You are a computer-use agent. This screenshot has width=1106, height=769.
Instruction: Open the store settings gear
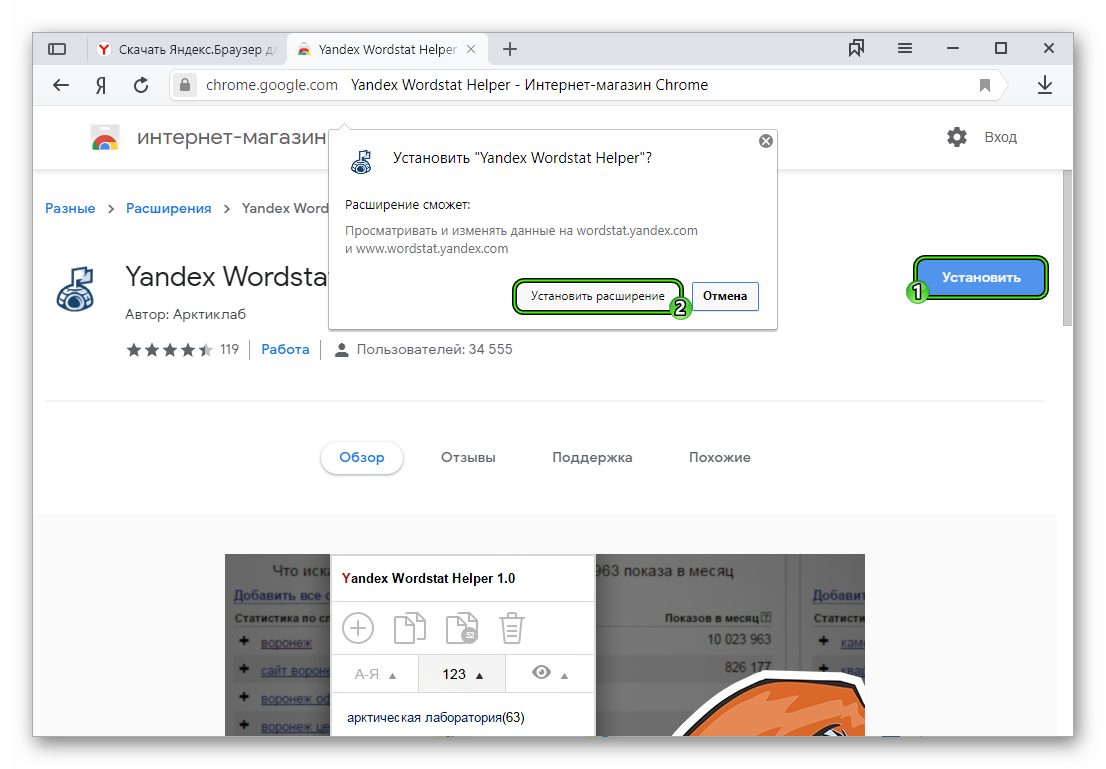pyautogui.click(x=957, y=137)
